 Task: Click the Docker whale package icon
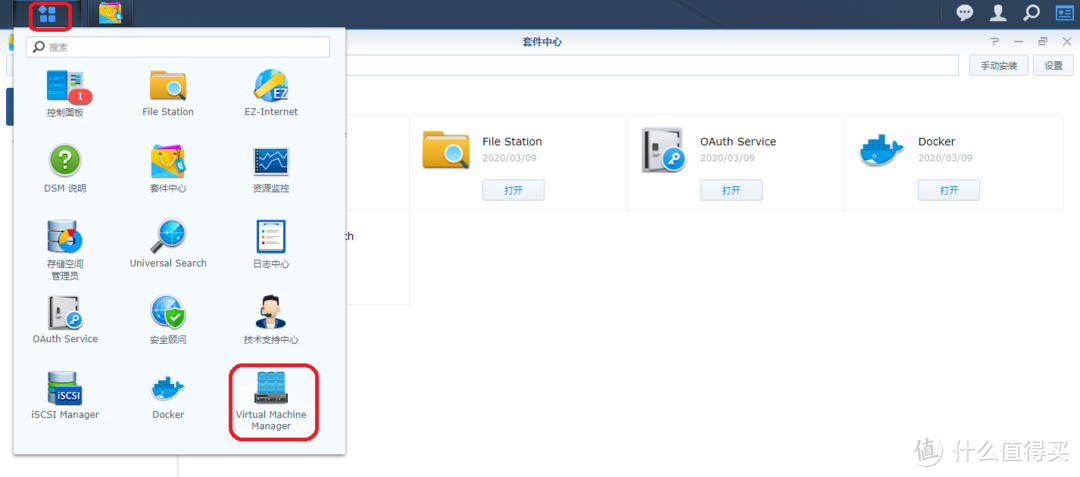[882, 149]
